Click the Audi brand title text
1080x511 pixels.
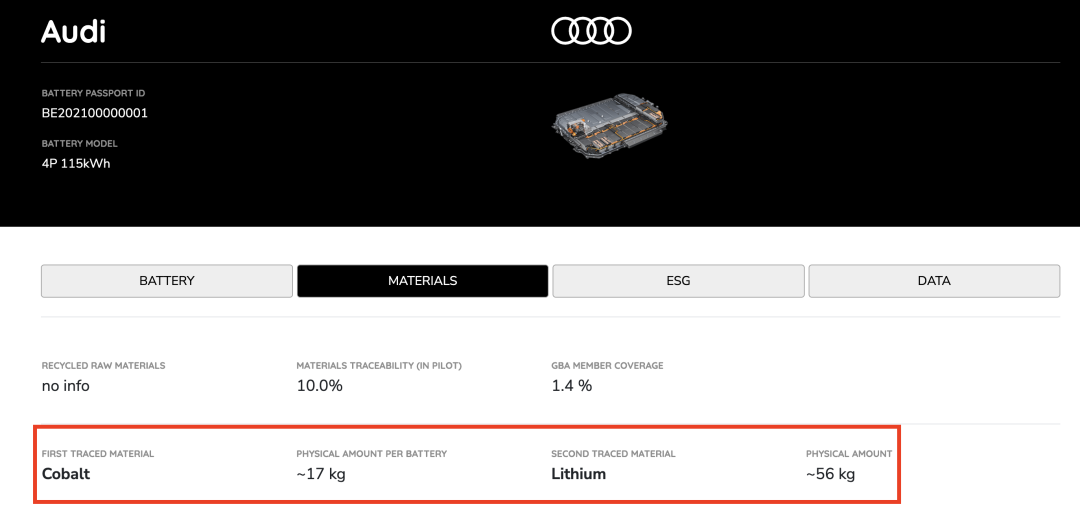coord(73,32)
